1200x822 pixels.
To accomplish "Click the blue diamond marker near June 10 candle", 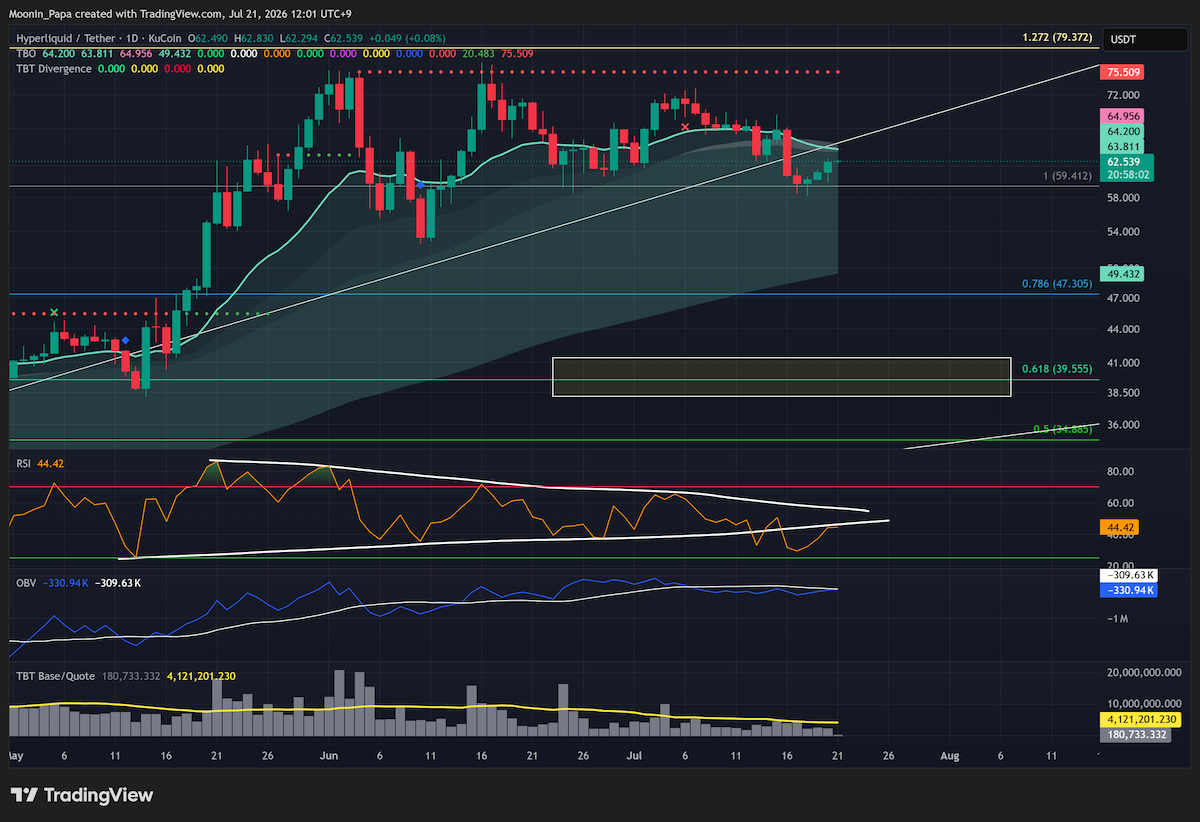I will tap(420, 185).
